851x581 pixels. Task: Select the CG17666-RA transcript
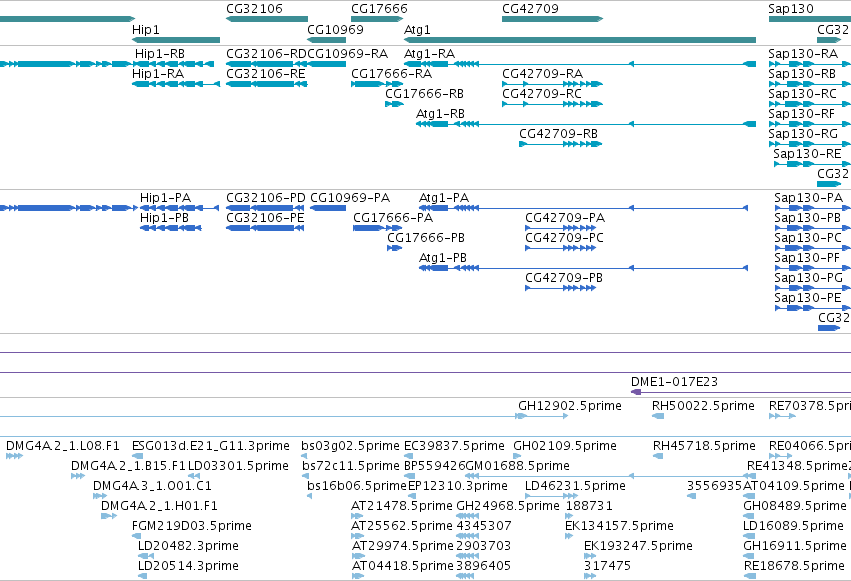click(x=377, y=84)
